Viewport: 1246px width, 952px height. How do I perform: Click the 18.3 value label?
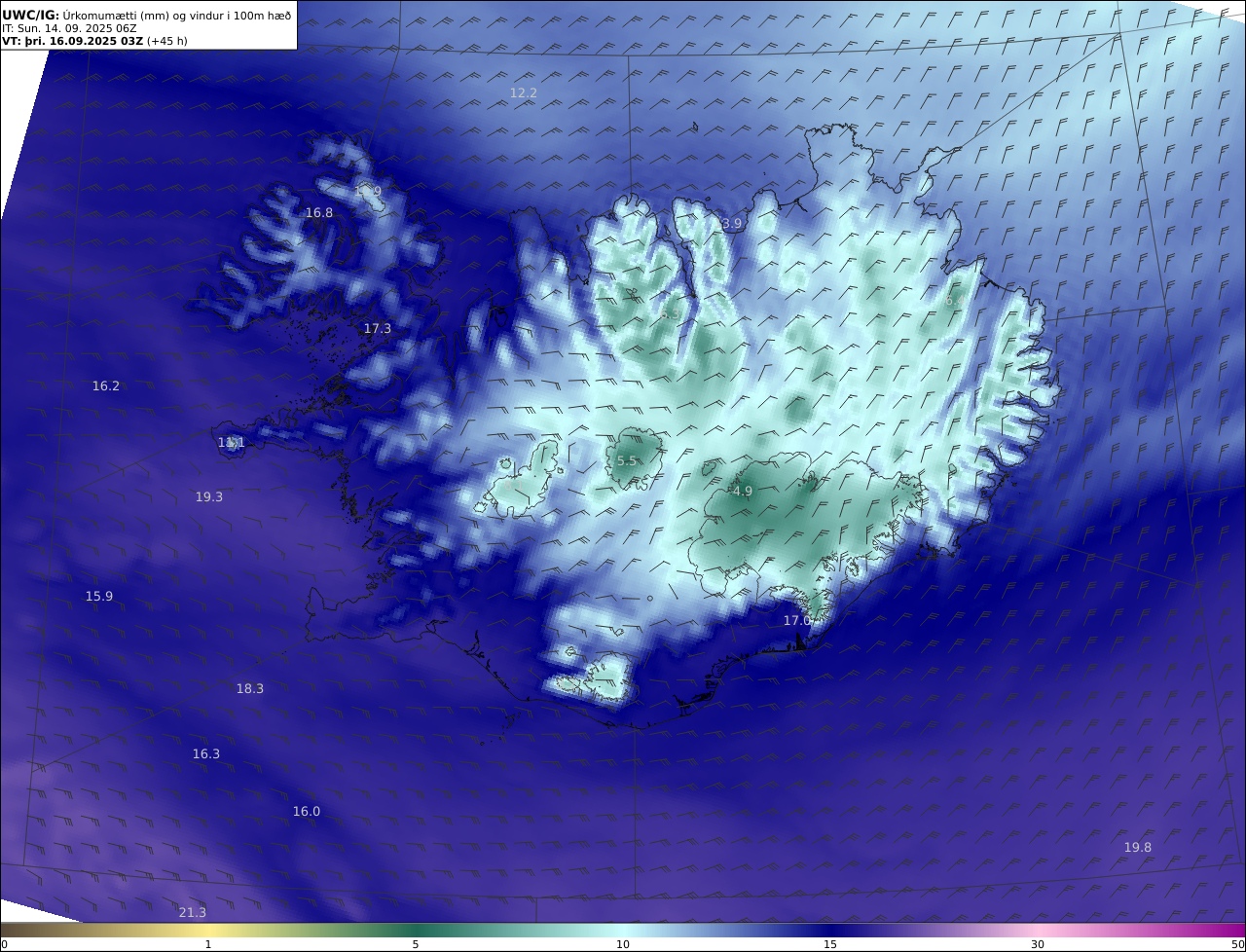pos(250,689)
